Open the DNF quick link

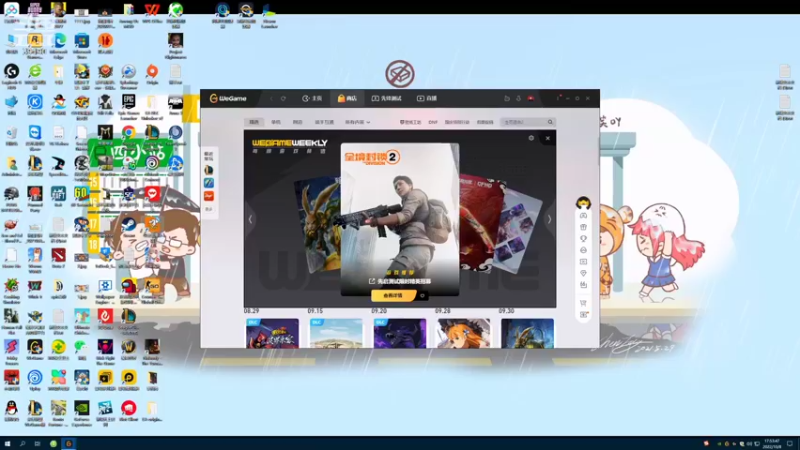[433, 122]
